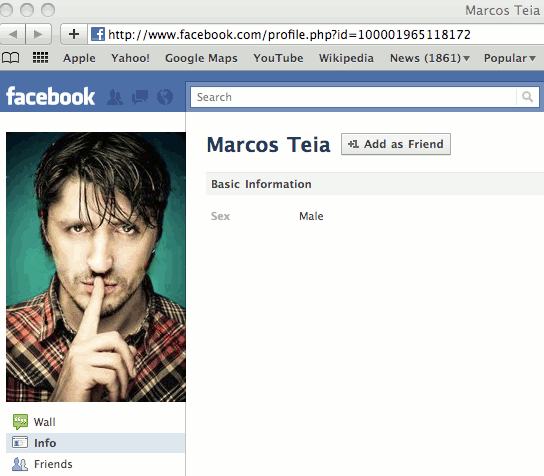Screen dimensions: 544x476
Task: Open the Friends tab
Action: 95,464
